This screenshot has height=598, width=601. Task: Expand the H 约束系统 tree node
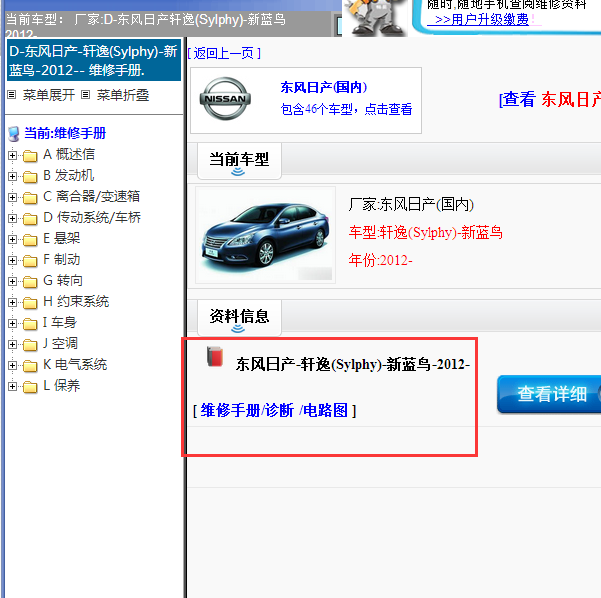(12, 302)
